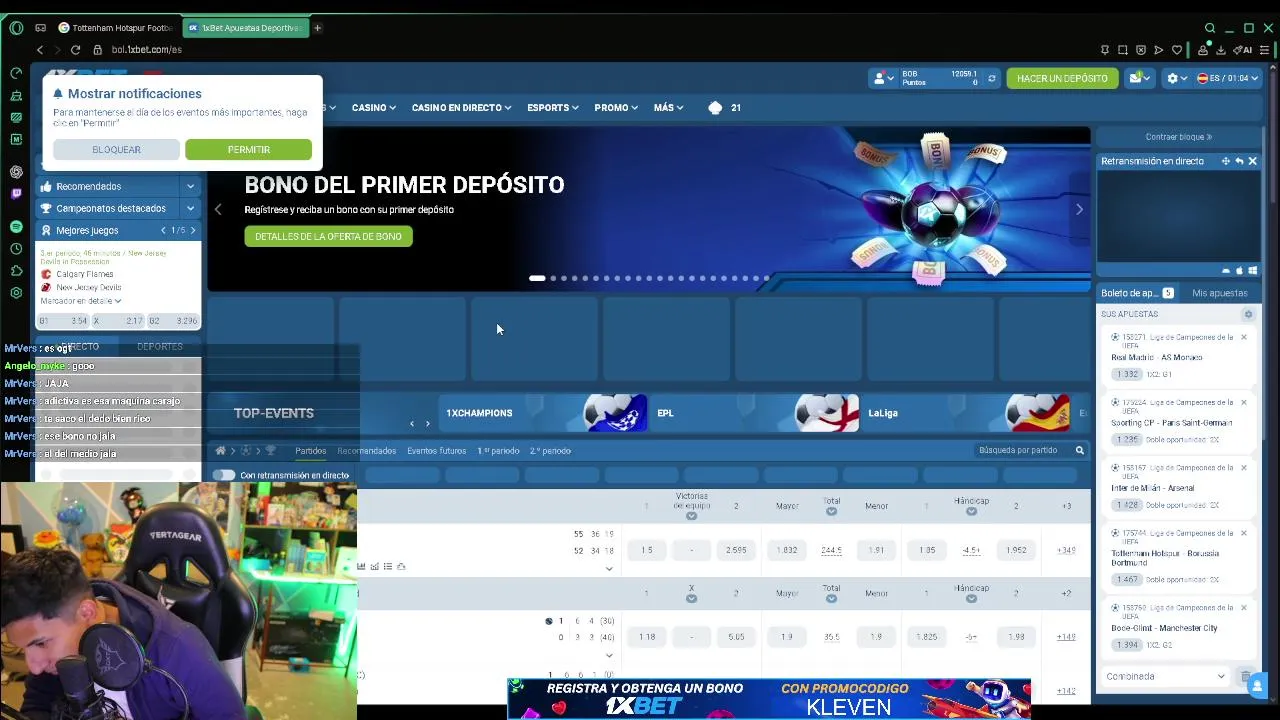The height and width of the screenshot is (720, 1280).
Task: Reload the page with the refresh icon
Action: [75, 49]
